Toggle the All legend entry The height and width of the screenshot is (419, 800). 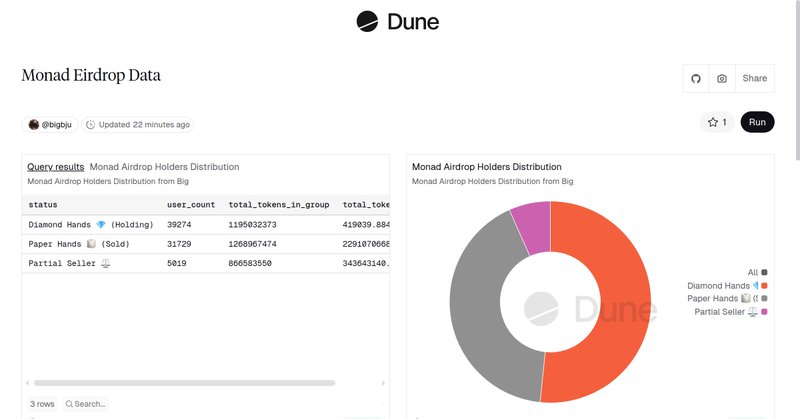[757, 273]
